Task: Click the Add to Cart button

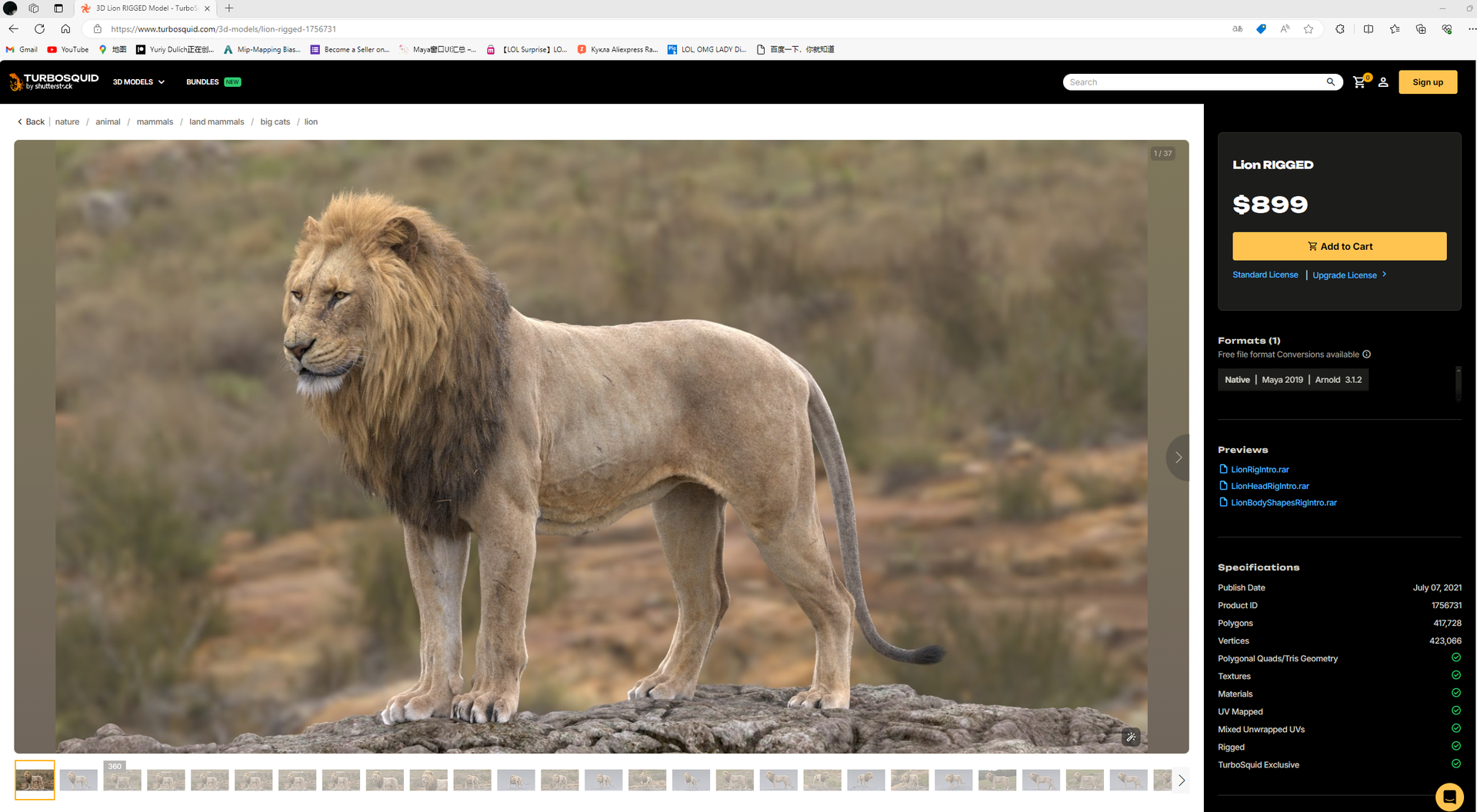Action: pos(1339,246)
